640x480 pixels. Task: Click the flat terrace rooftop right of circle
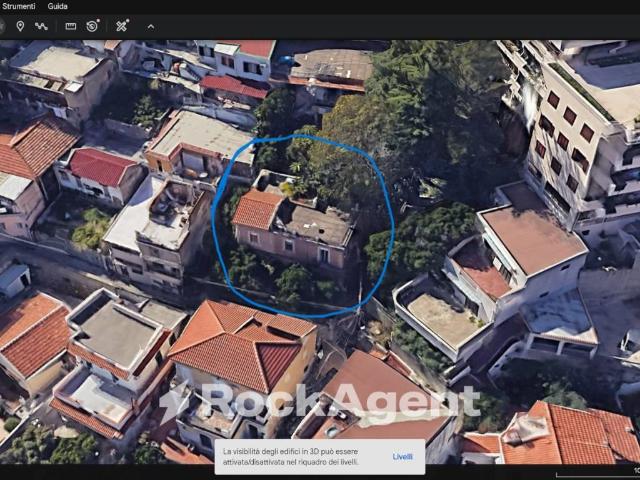tap(440, 315)
